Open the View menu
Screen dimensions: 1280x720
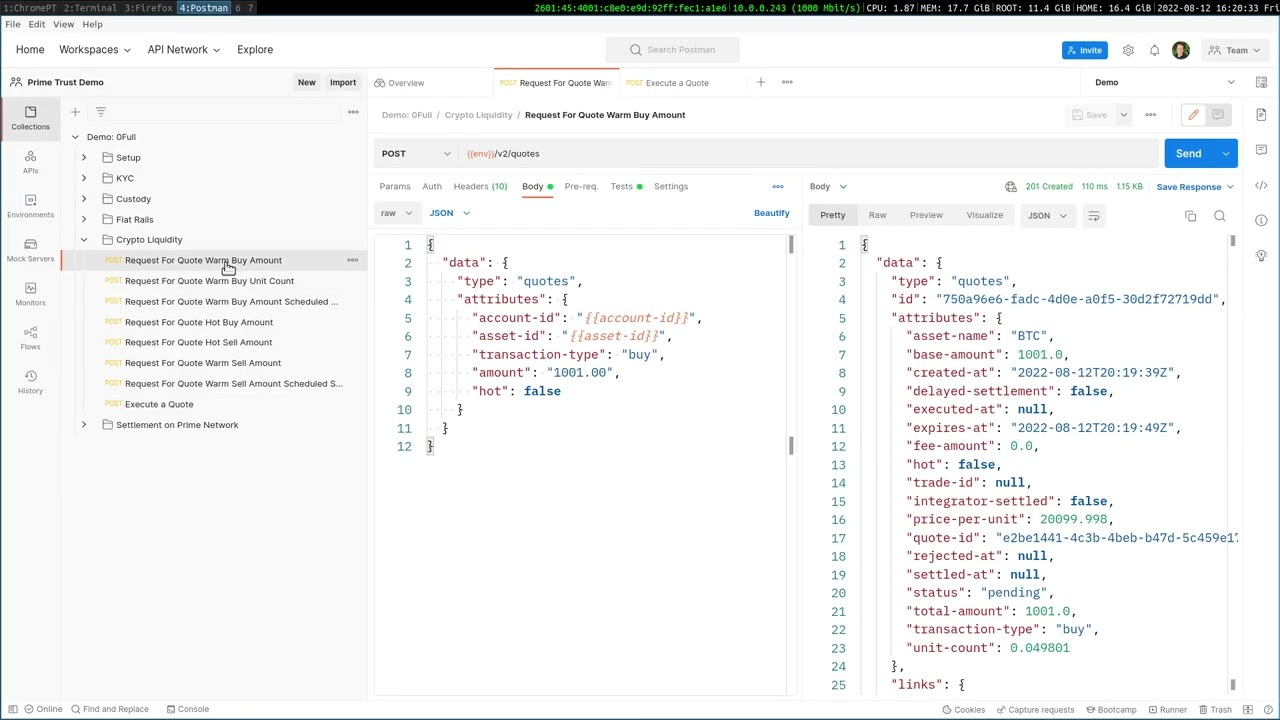tap(63, 24)
